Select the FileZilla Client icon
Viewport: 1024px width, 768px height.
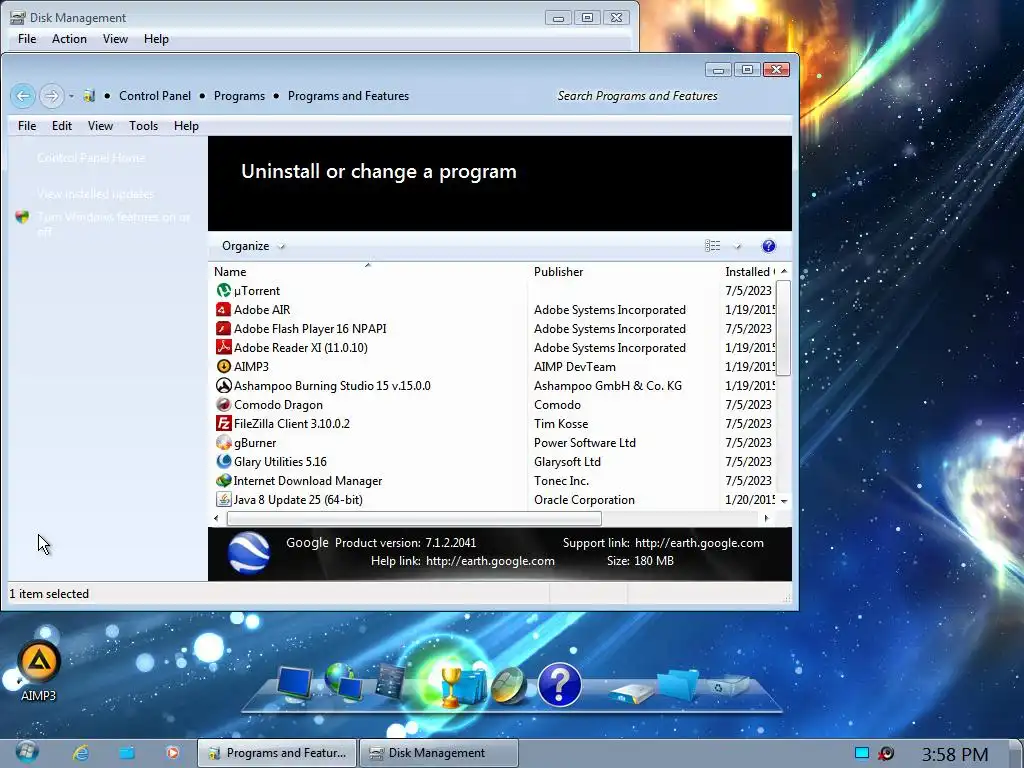pyautogui.click(x=223, y=423)
